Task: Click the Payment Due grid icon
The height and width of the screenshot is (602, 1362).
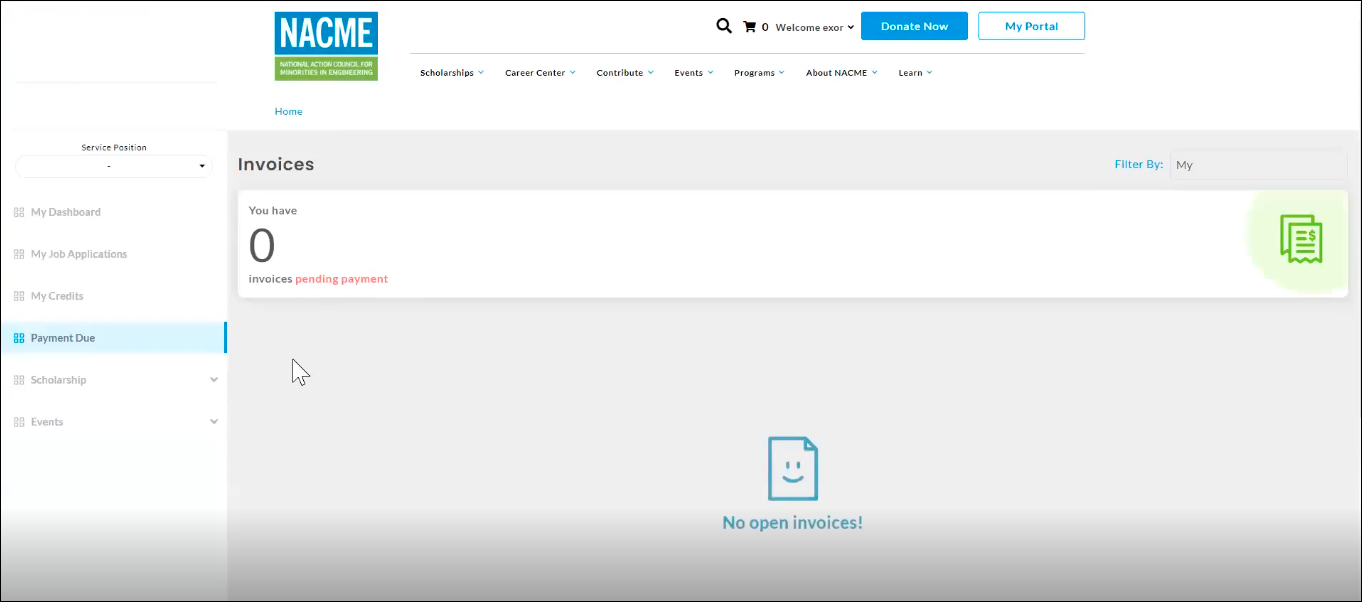Action: point(19,338)
